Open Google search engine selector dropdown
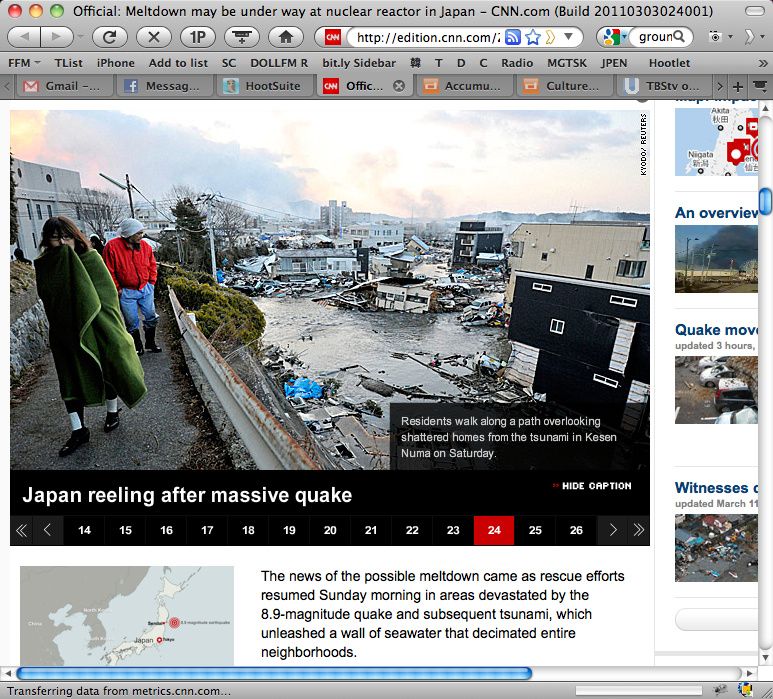 pos(615,37)
